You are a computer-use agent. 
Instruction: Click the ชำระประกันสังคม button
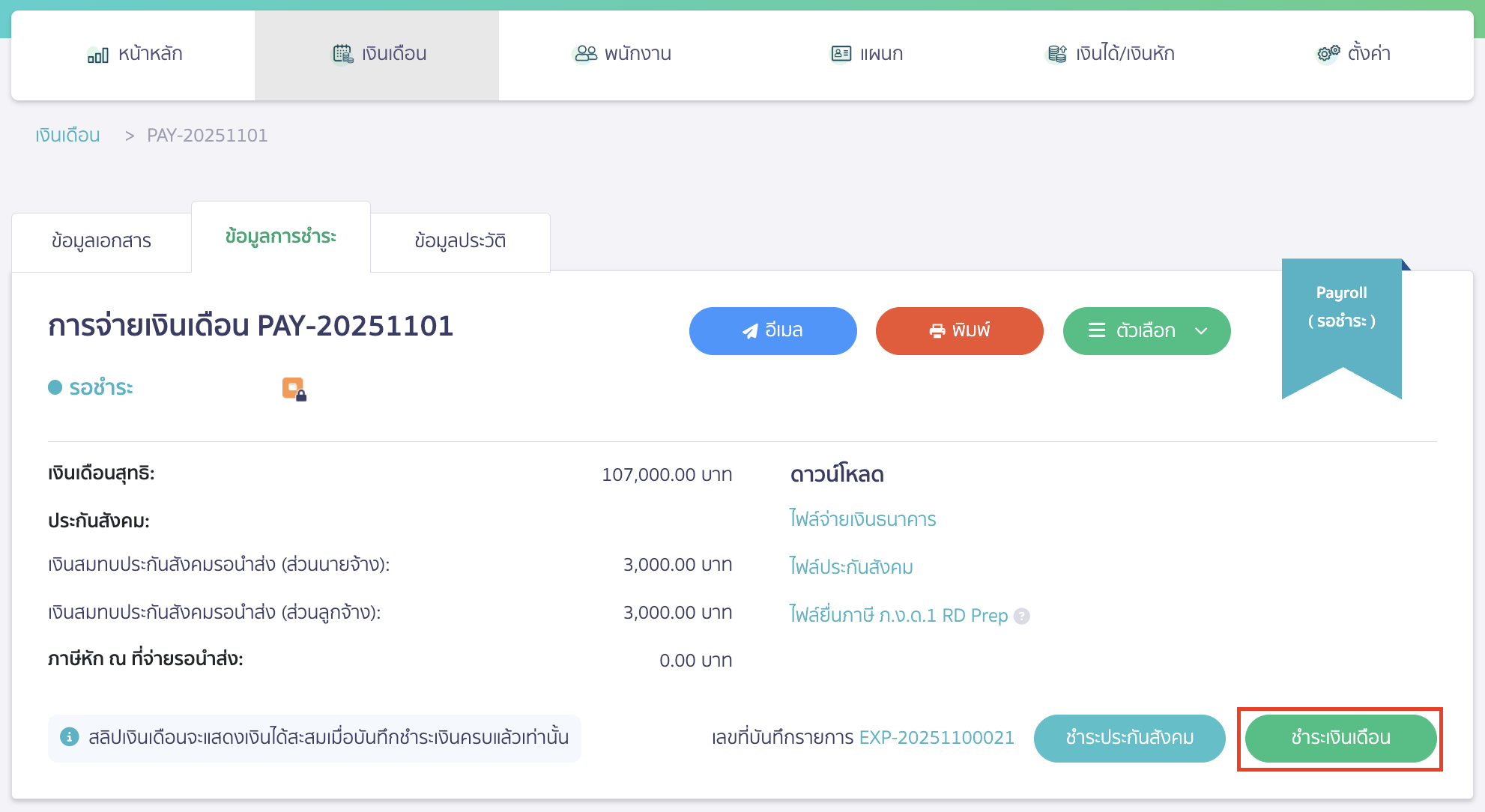point(1129,738)
